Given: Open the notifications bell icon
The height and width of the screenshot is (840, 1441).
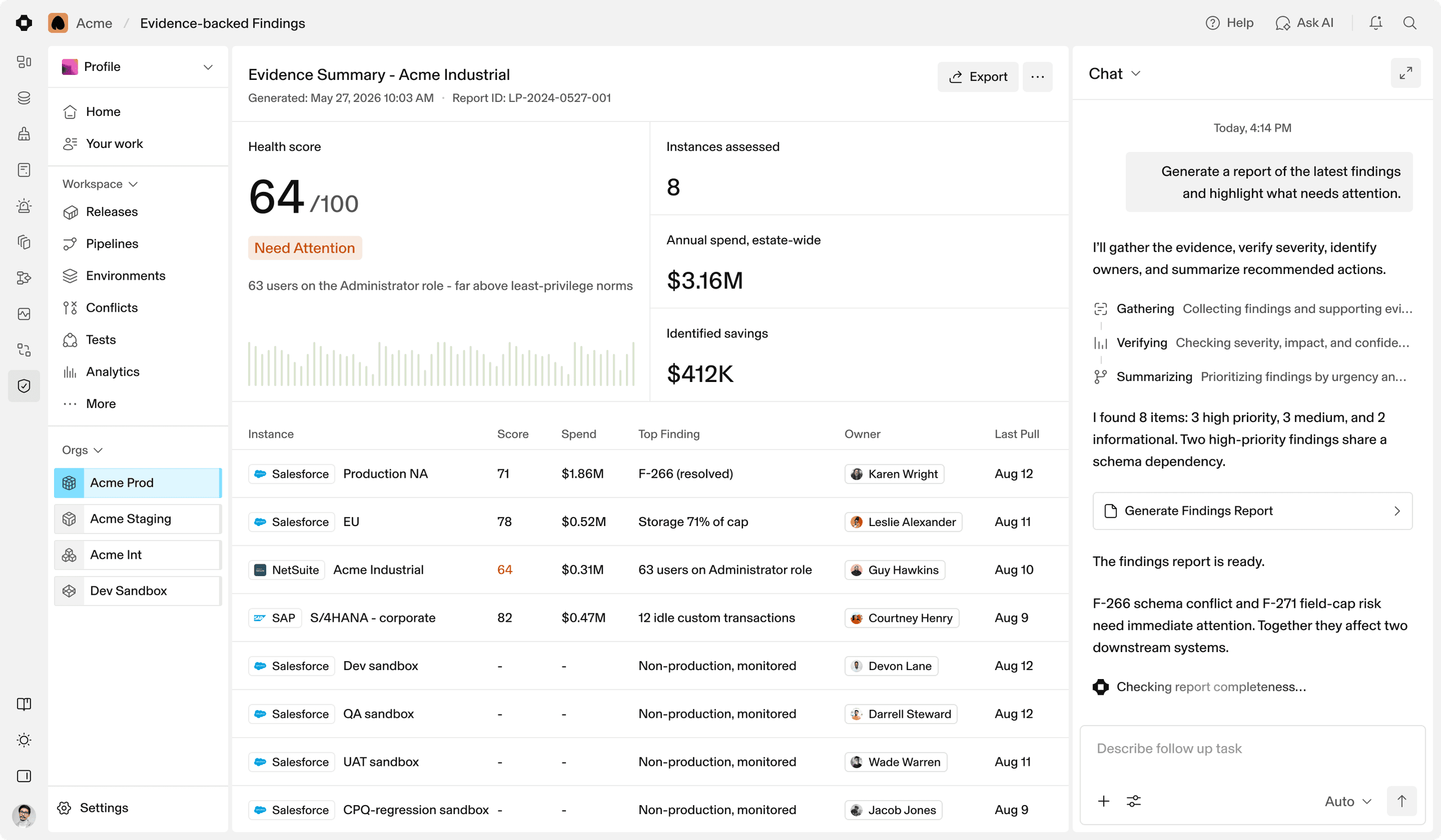Looking at the screenshot, I should [x=1376, y=23].
